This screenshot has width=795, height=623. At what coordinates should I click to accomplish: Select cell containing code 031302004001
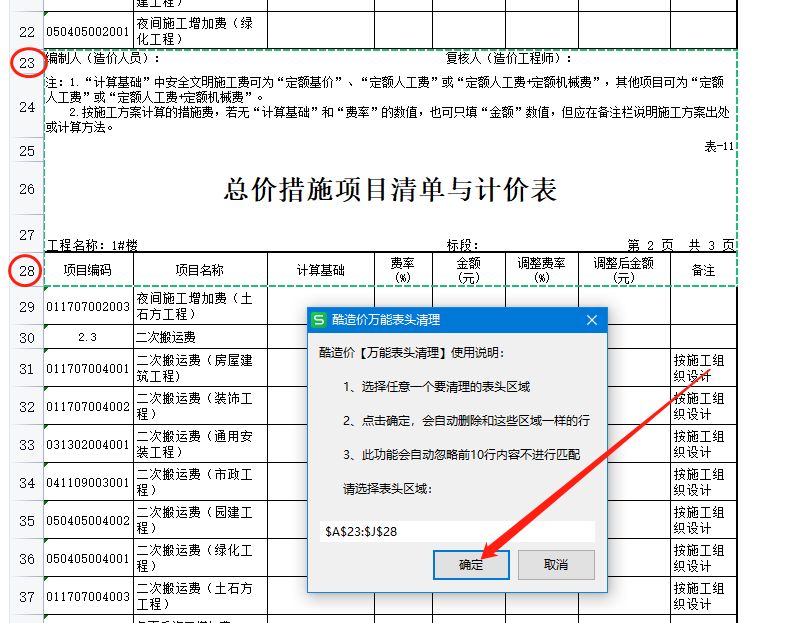tap(88, 444)
